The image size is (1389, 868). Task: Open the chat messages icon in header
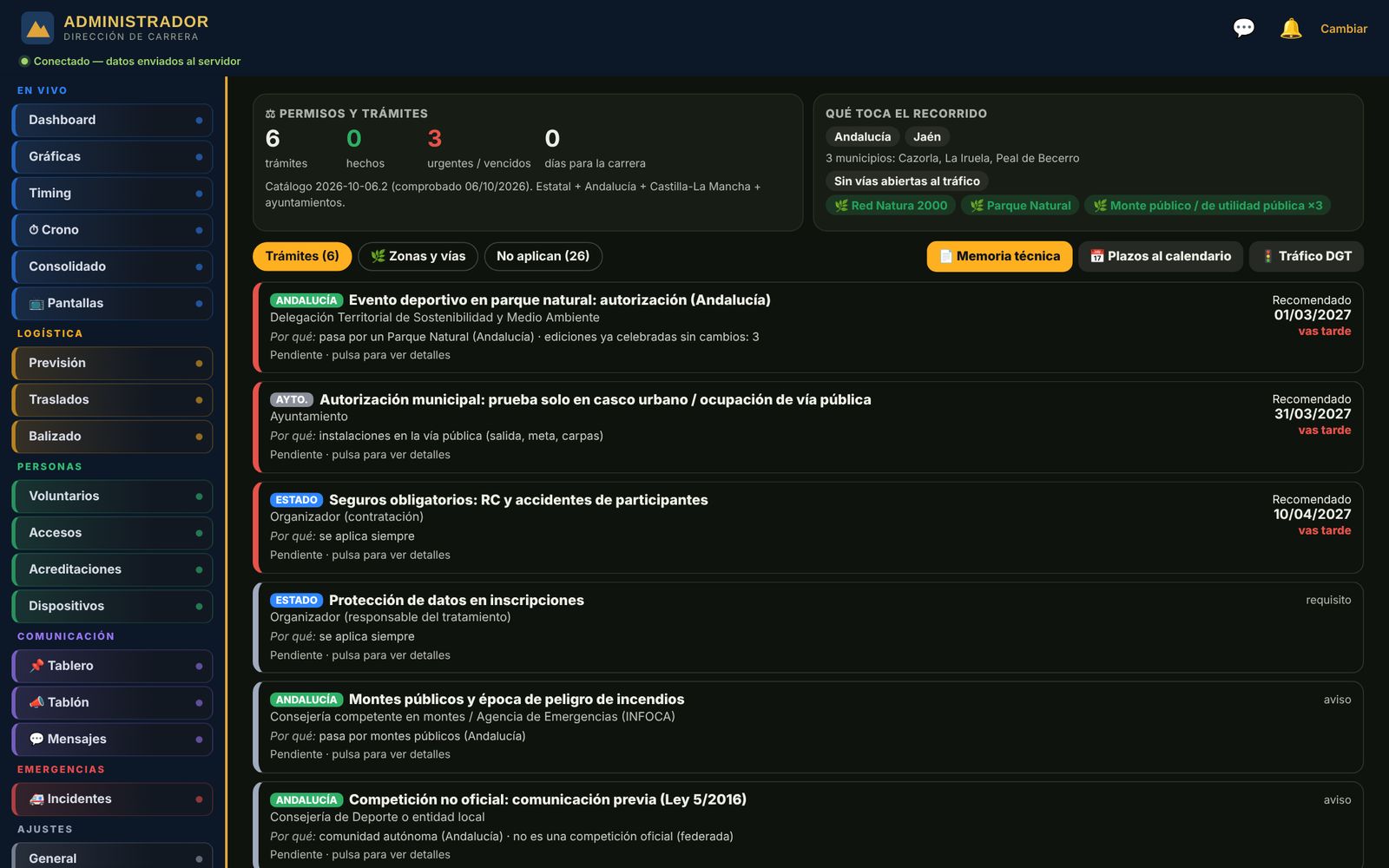tap(1243, 29)
